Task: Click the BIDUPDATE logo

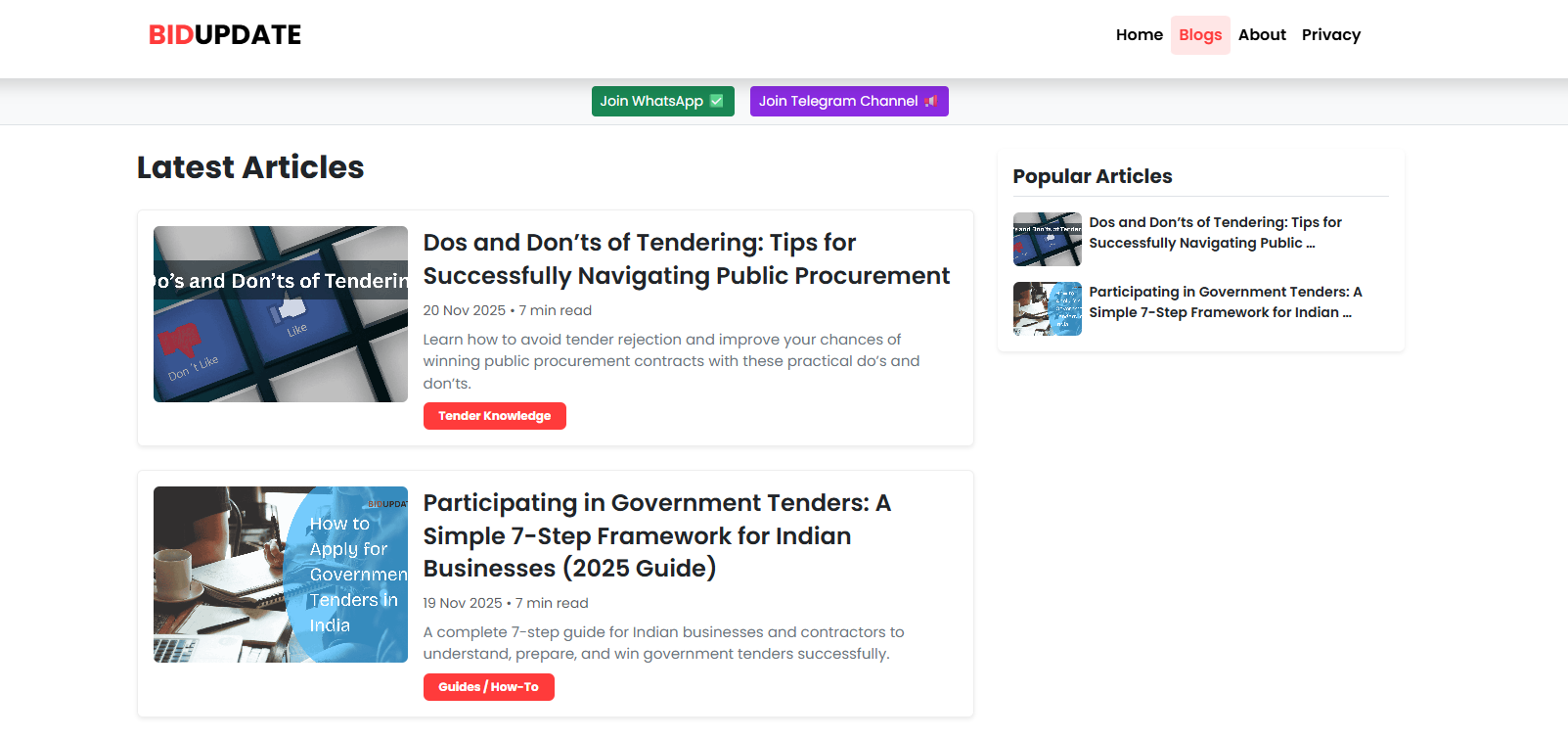Action: 225,35
